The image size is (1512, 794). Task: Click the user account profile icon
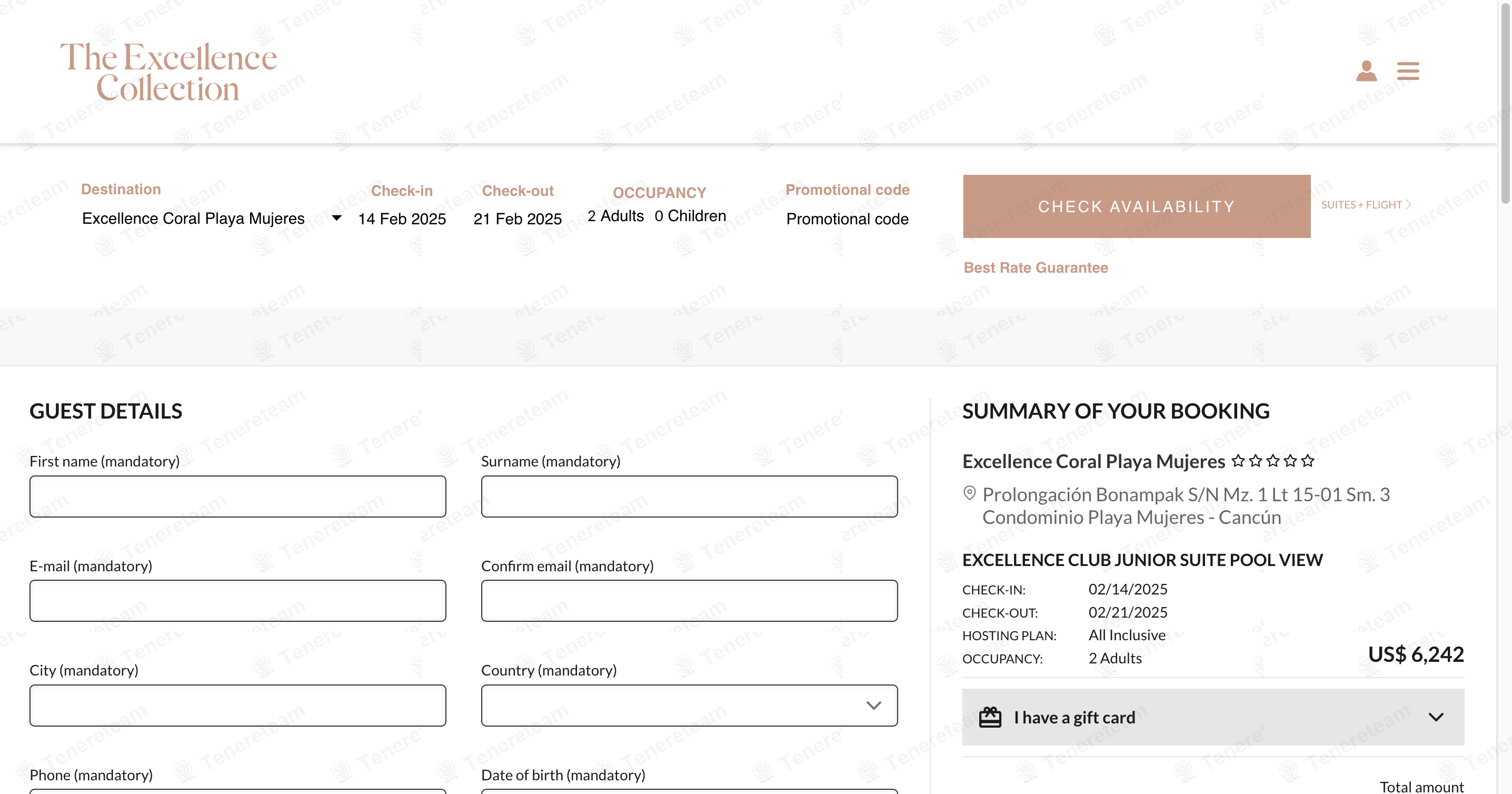(1366, 71)
